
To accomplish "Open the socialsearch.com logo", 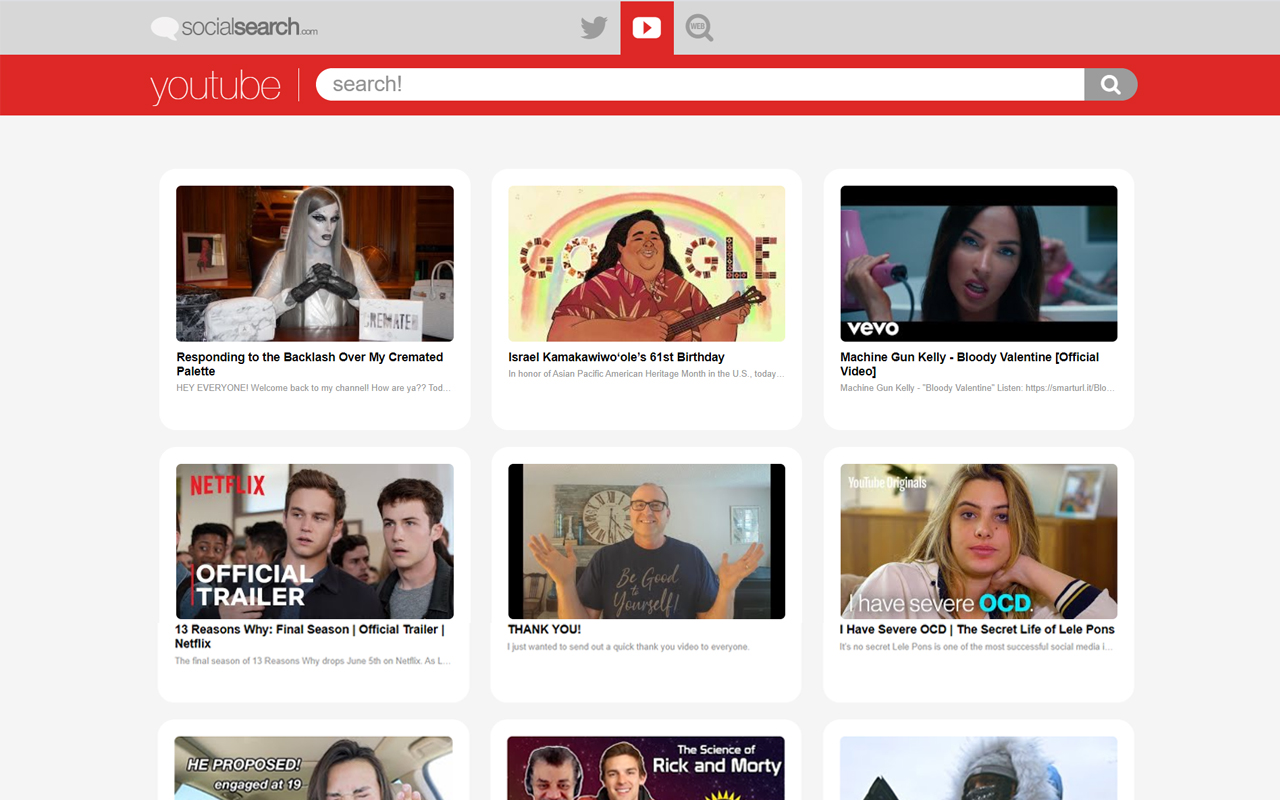I will coord(235,28).
